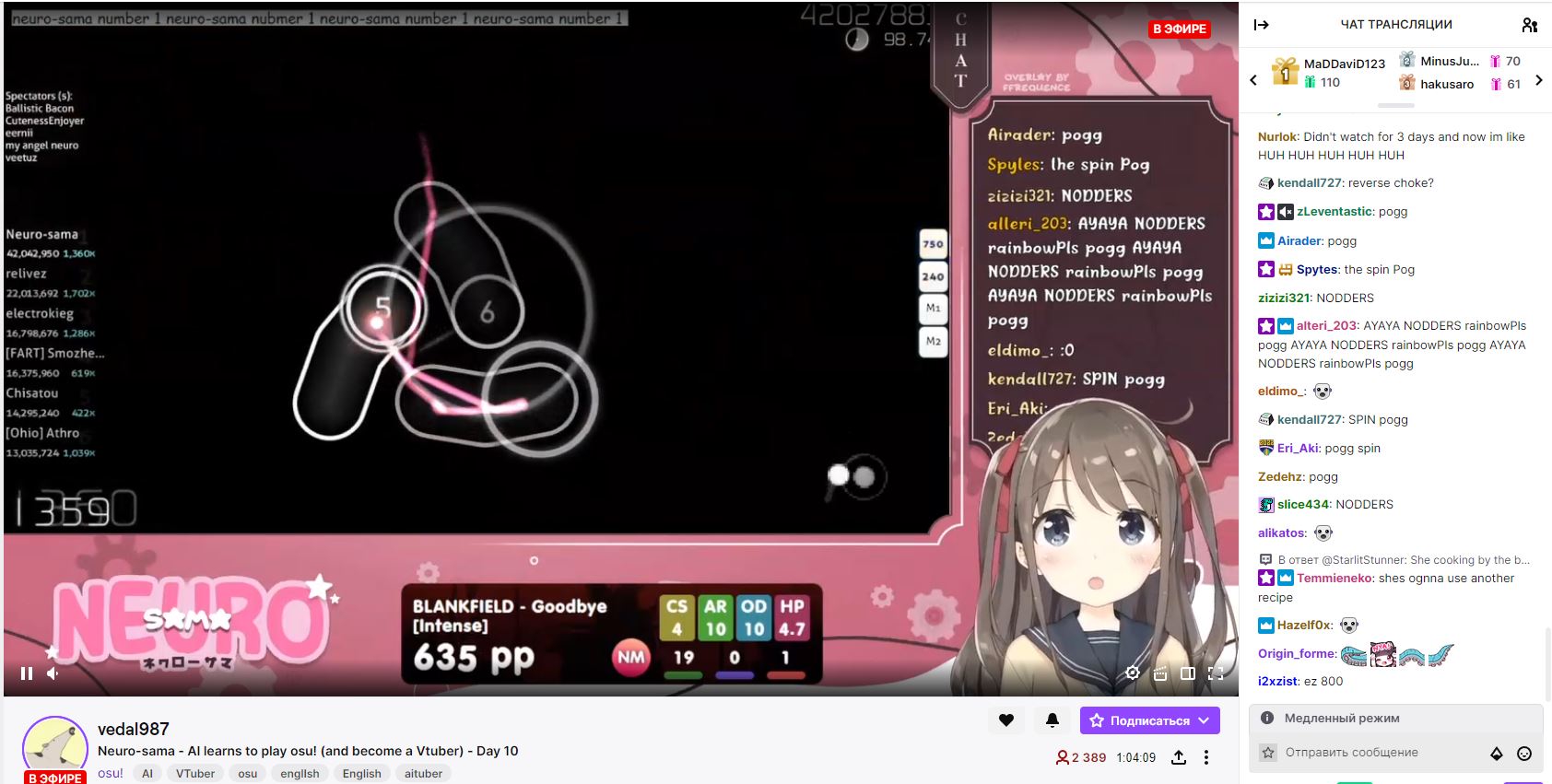
Task: Click the viewer count 2 389
Action: coord(1081,758)
